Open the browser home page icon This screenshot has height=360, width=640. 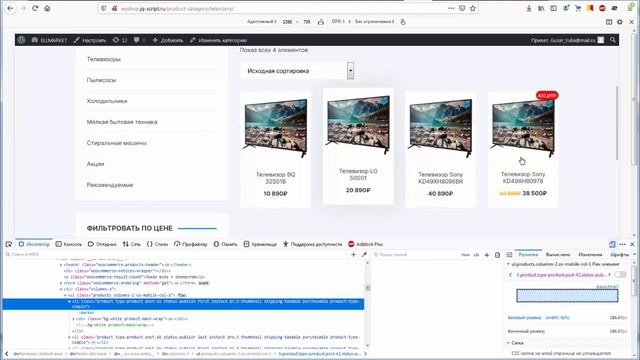coord(47,8)
